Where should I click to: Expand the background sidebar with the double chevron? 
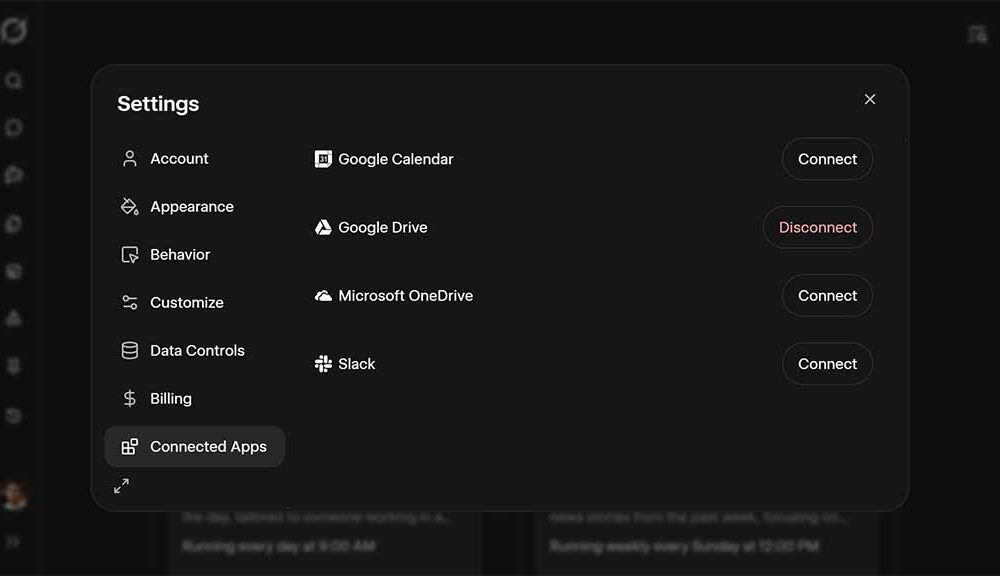point(13,542)
